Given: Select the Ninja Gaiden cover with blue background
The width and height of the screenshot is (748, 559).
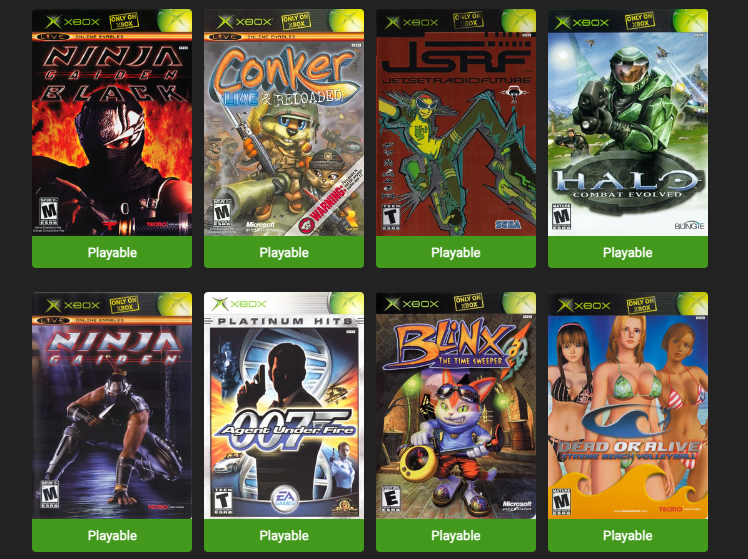Looking at the screenshot, I should pyautogui.click(x=112, y=405).
